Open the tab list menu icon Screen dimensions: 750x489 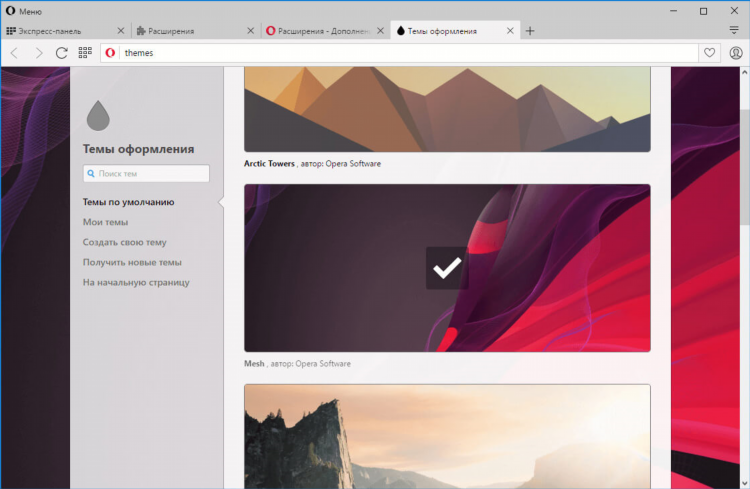pos(734,30)
